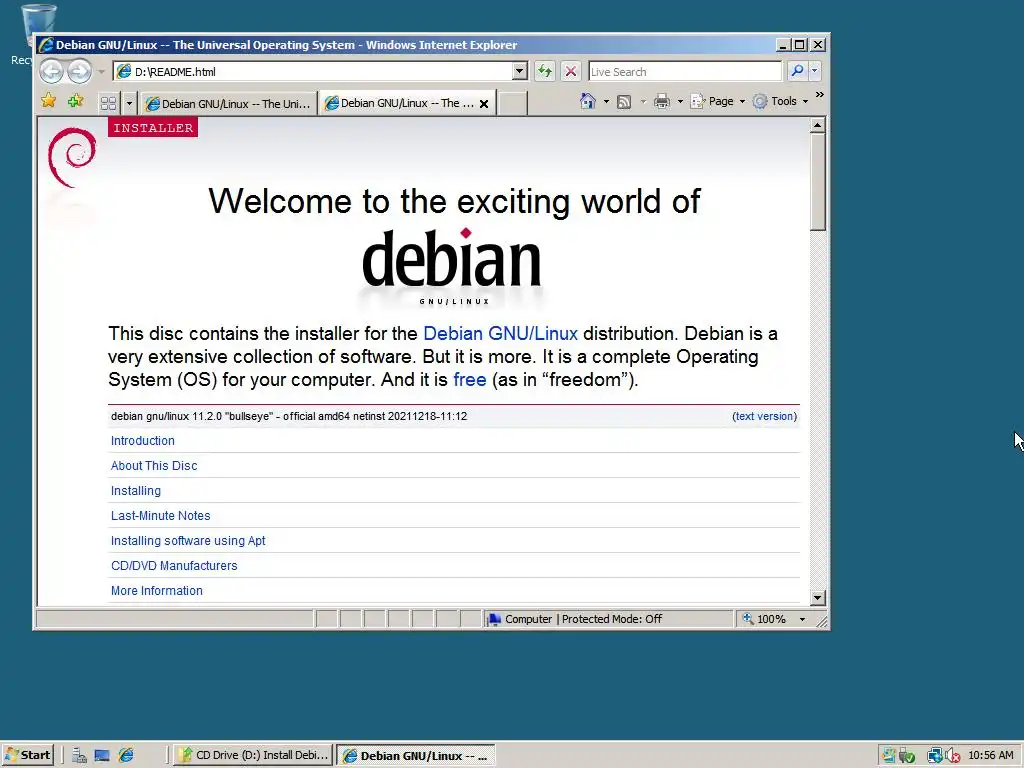Click the scrollbar up arrow
The height and width of the screenshot is (768, 1024).
(x=818, y=125)
